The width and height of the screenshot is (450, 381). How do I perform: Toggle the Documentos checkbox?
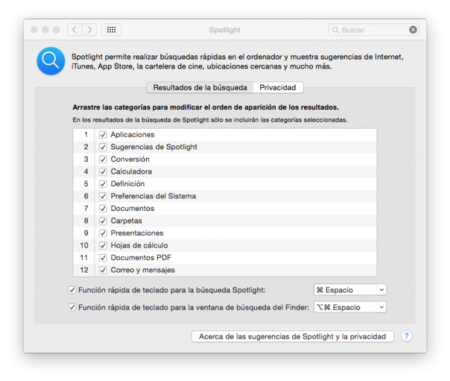tap(103, 209)
